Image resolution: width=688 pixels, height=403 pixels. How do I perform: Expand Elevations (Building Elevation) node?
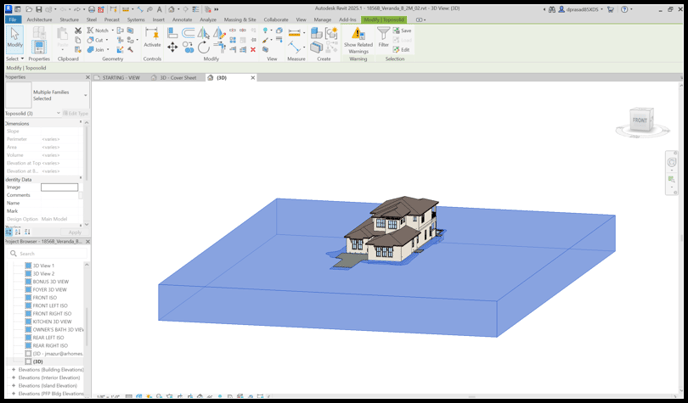(13, 370)
